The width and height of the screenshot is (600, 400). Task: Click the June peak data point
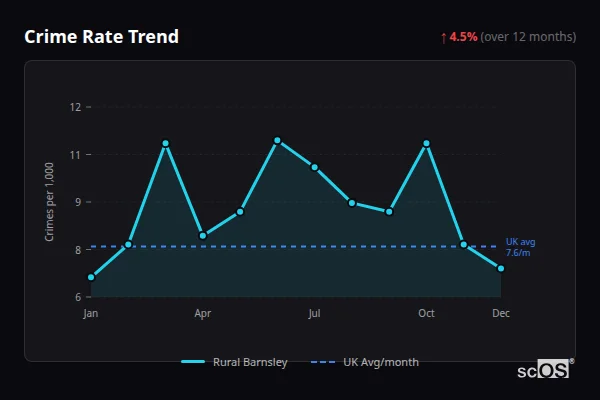coord(277,140)
